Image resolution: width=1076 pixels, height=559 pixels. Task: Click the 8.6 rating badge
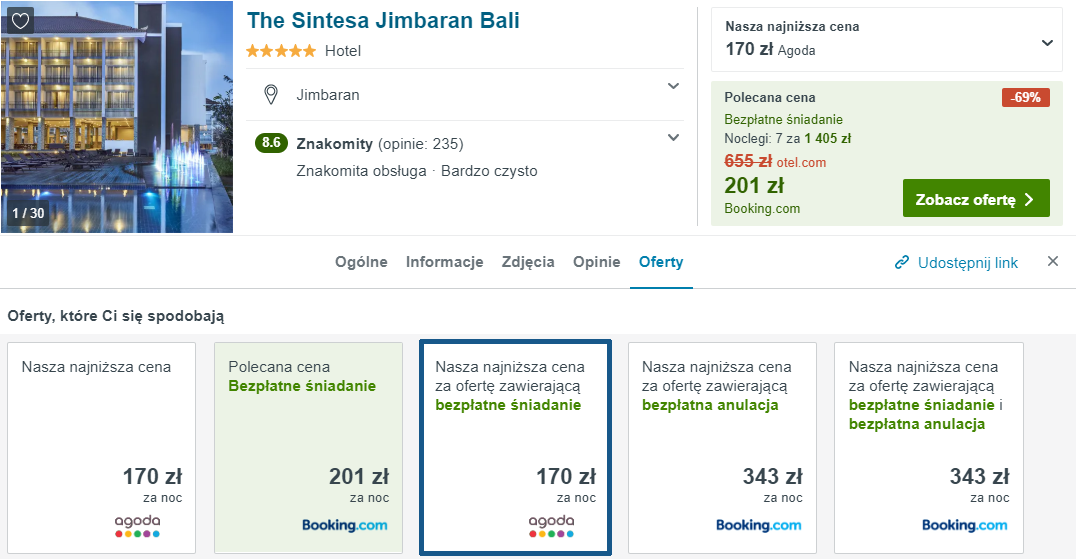(x=271, y=143)
